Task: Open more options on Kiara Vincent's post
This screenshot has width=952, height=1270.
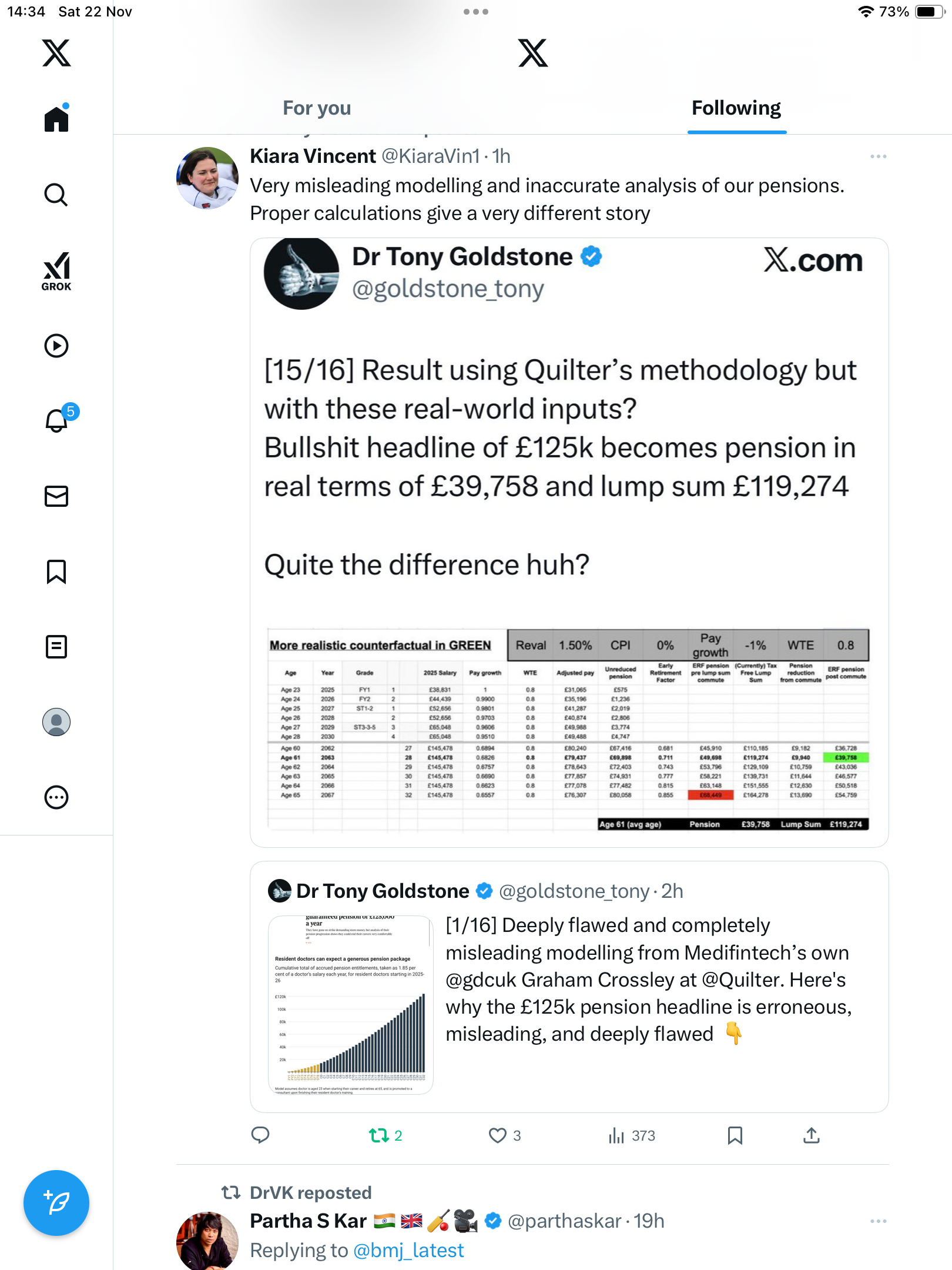Action: (x=878, y=156)
